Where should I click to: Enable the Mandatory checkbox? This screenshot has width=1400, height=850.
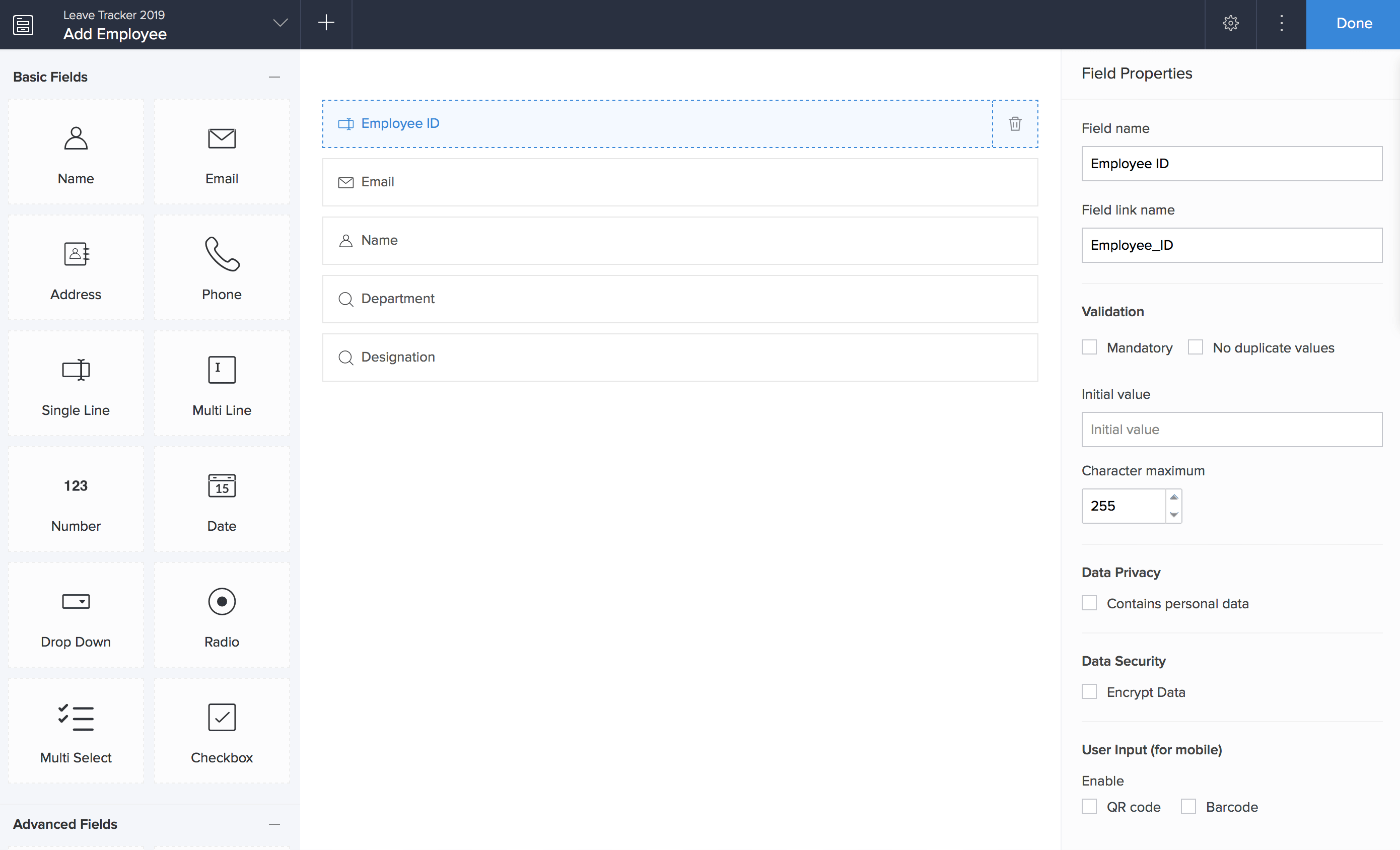click(x=1089, y=347)
